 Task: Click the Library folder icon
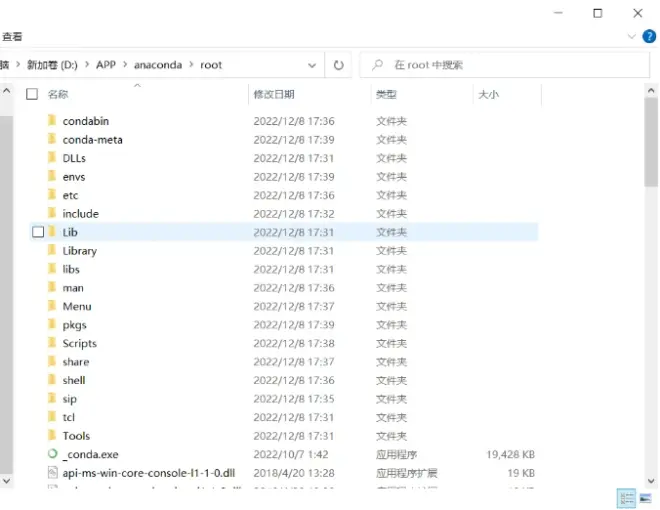(52, 250)
